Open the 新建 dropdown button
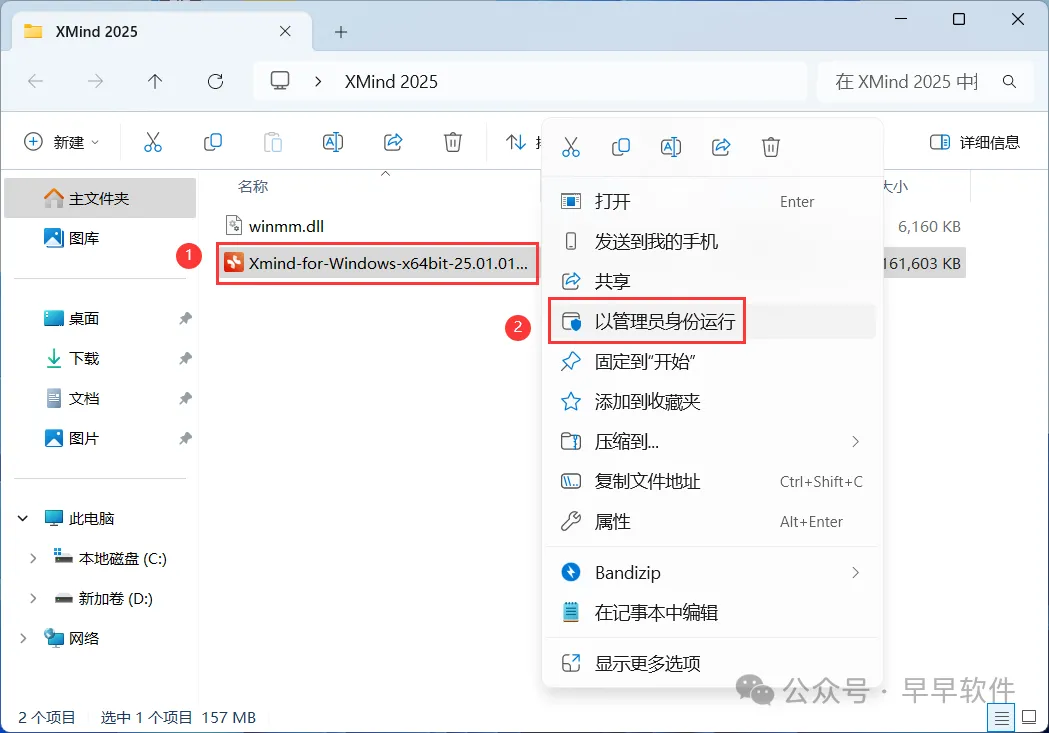This screenshot has width=1049, height=733. [62, 142]
